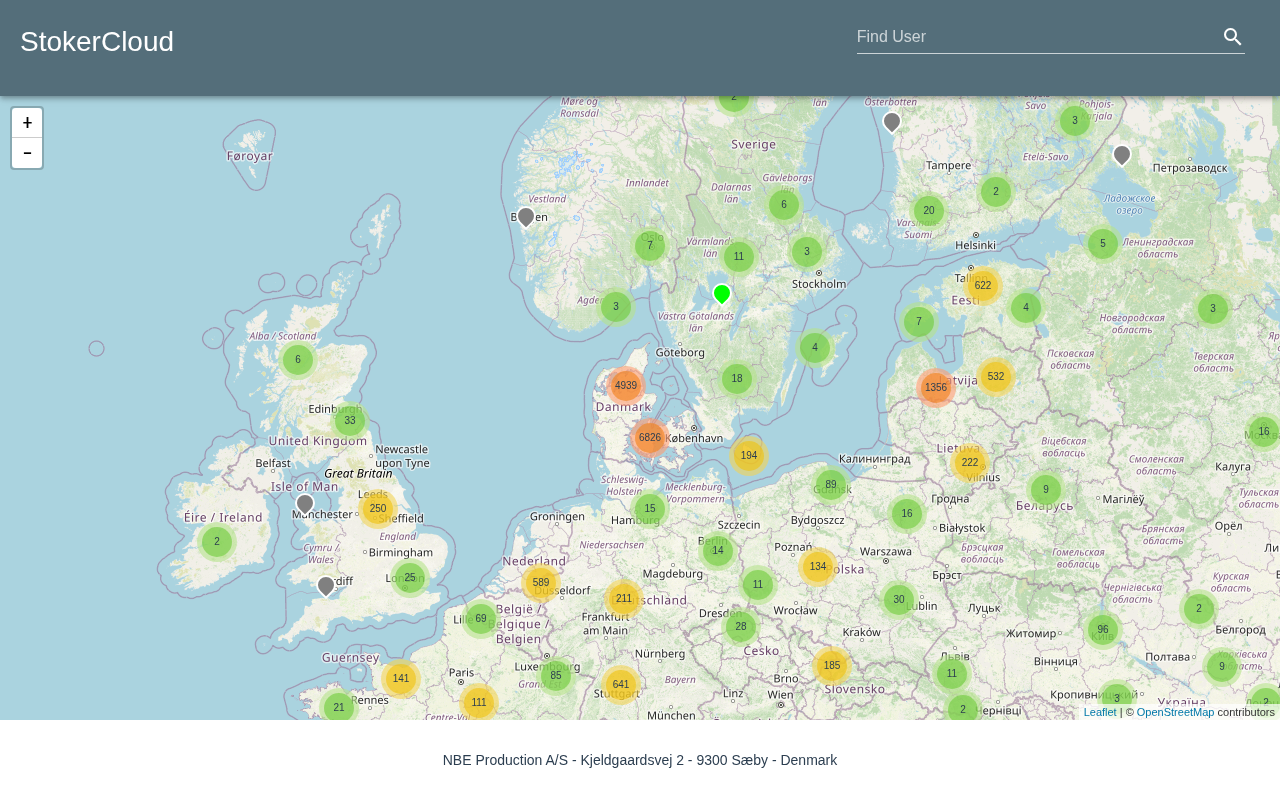Open the OpenStreetMap attribution link

pos(1174,712)
